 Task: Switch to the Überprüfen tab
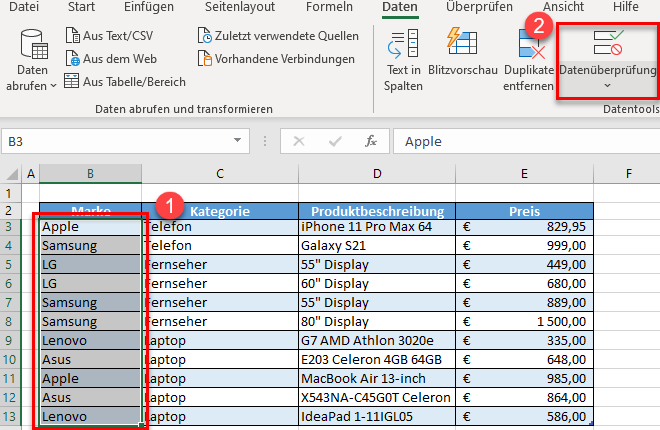479,7
